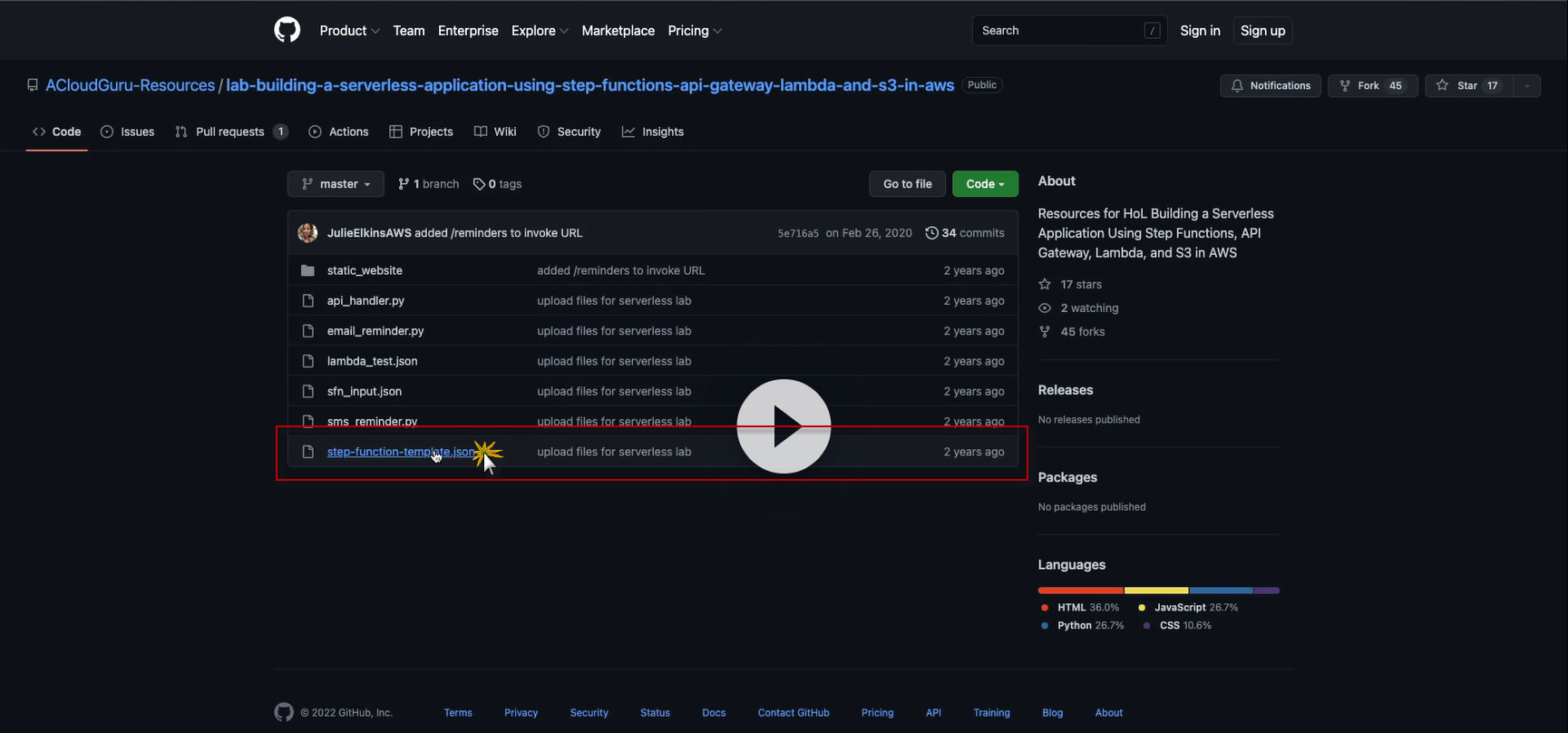Open the step-function-template.json file
This screenshot has width=1568, height=733.
[x=401, y=452]
